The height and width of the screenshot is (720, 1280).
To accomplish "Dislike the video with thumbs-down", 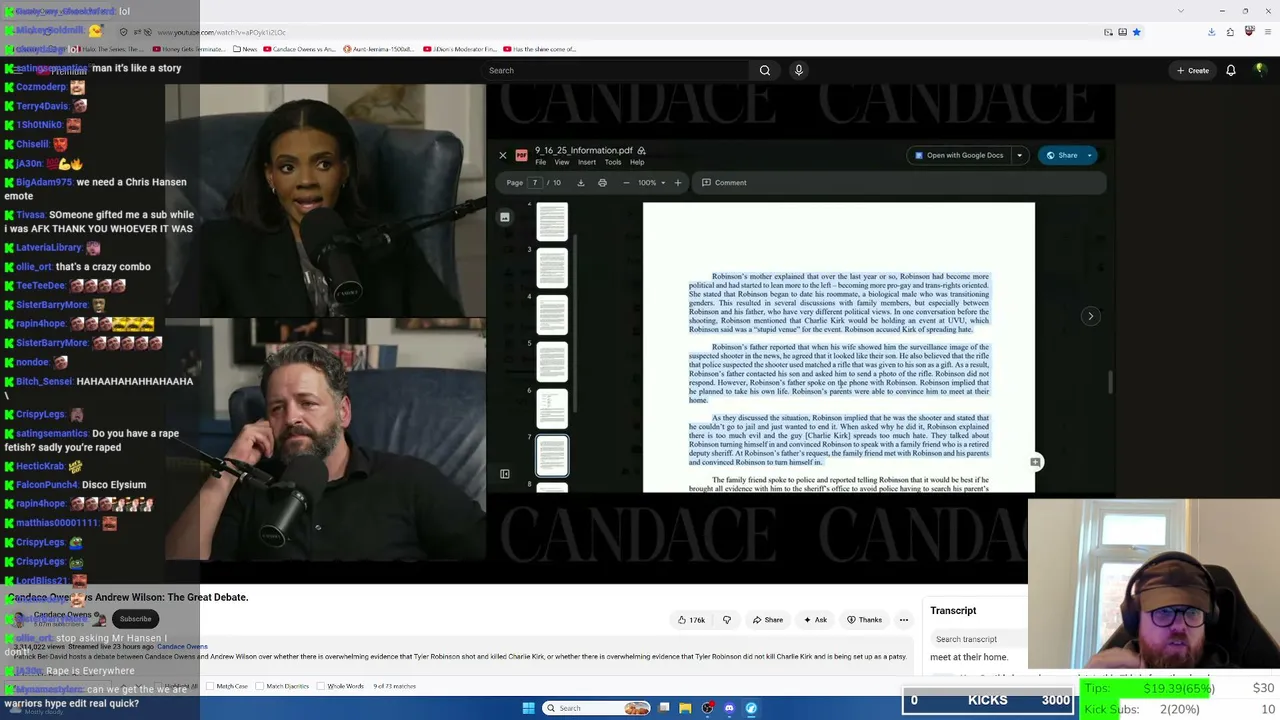I will [727, 620].
